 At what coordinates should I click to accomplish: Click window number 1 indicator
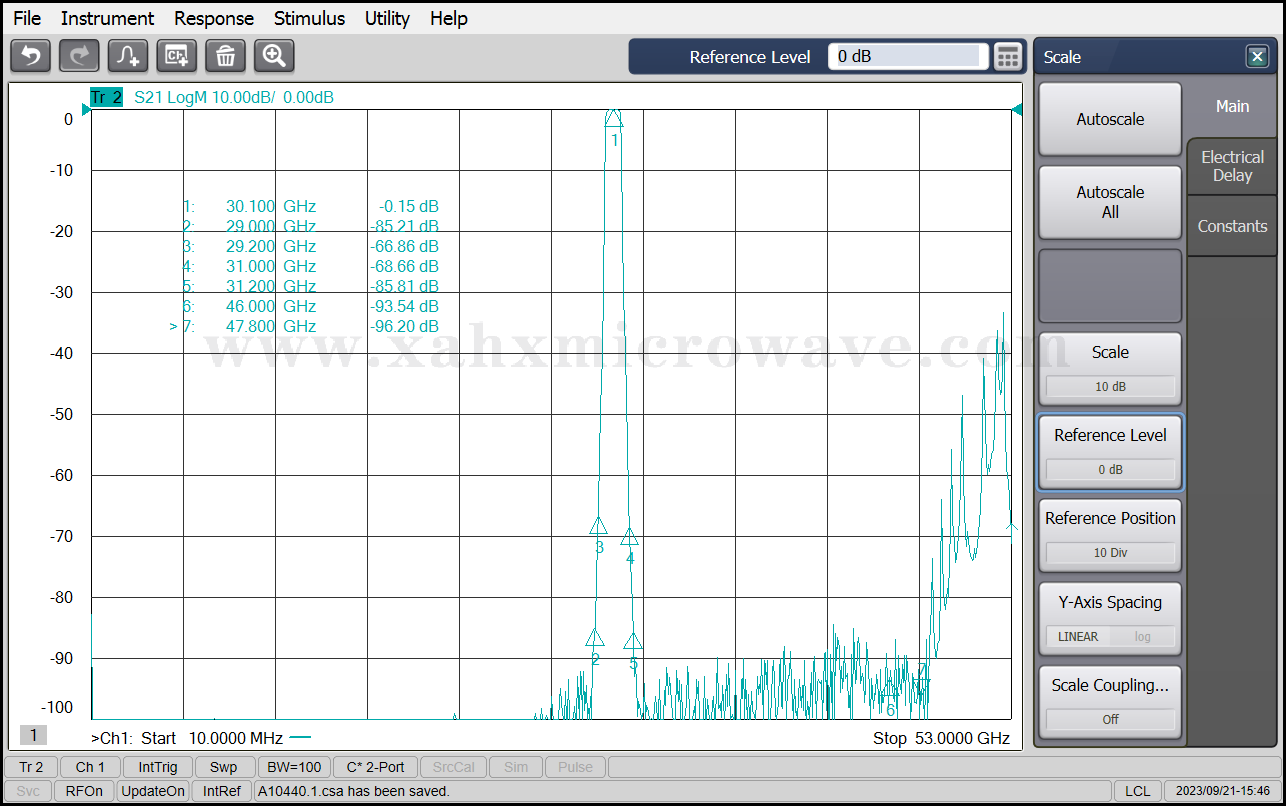click(33, 735)
